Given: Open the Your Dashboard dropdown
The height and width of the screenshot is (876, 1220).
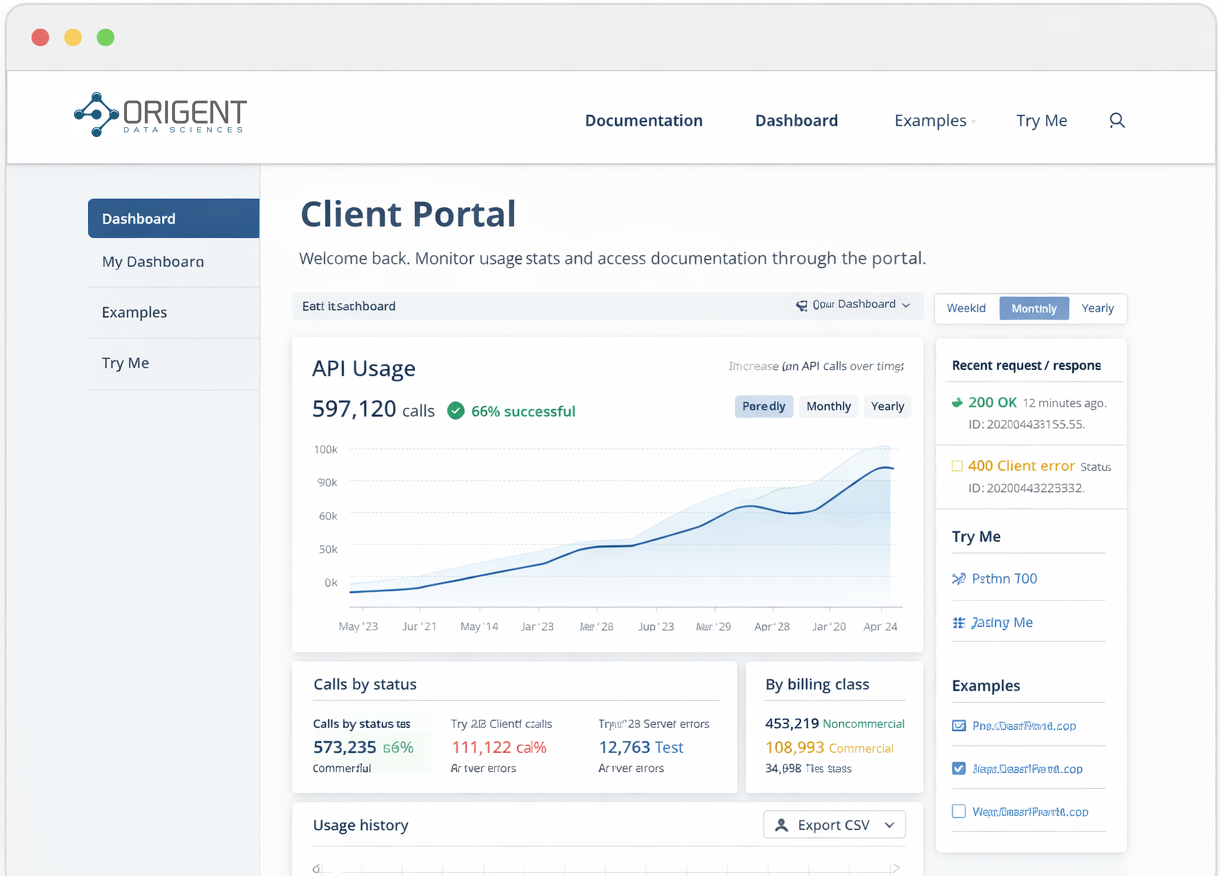Looking at the screenshot, I should (x=856, y=304).
